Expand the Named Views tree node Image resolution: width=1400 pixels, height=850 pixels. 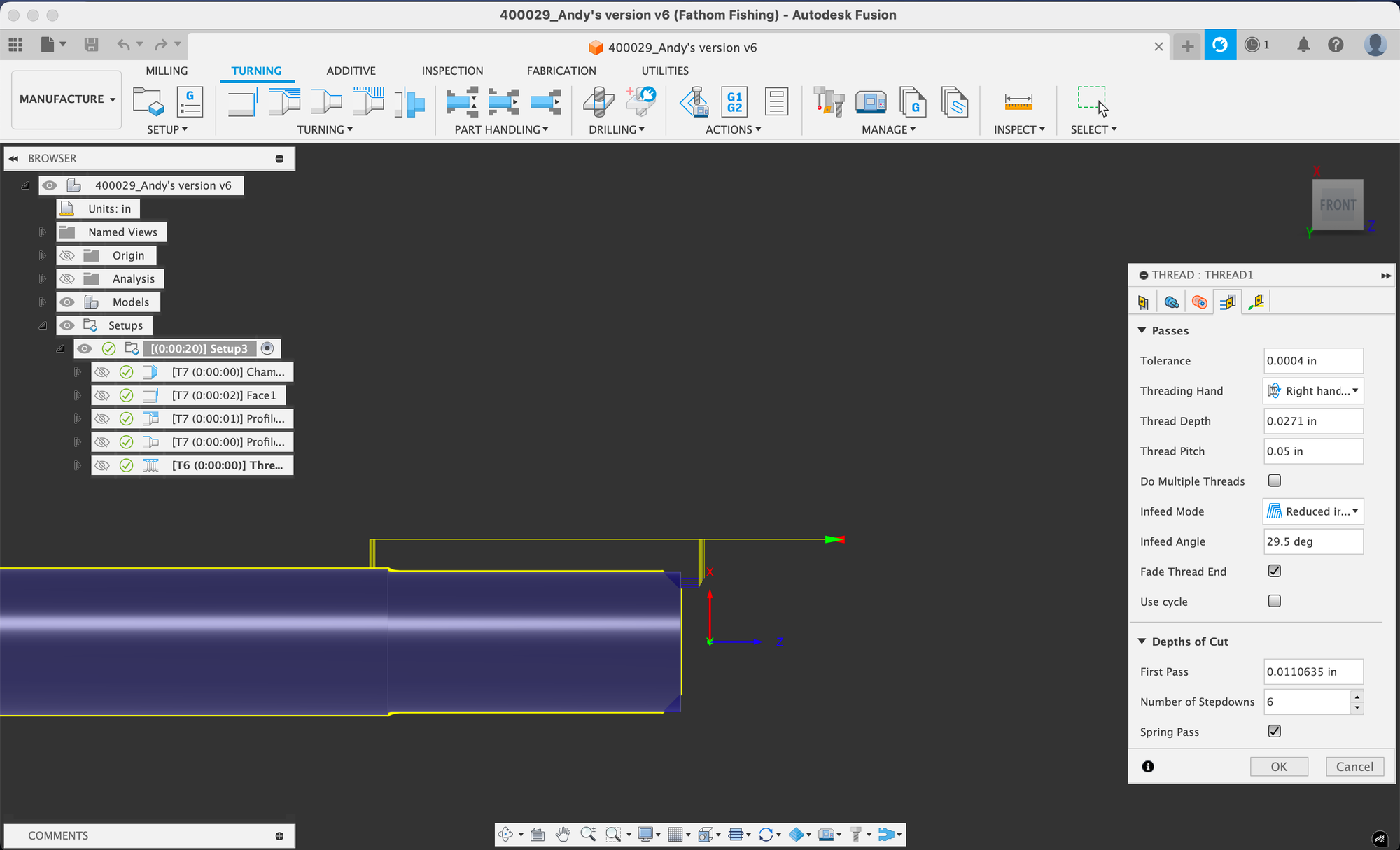(42, 232)
